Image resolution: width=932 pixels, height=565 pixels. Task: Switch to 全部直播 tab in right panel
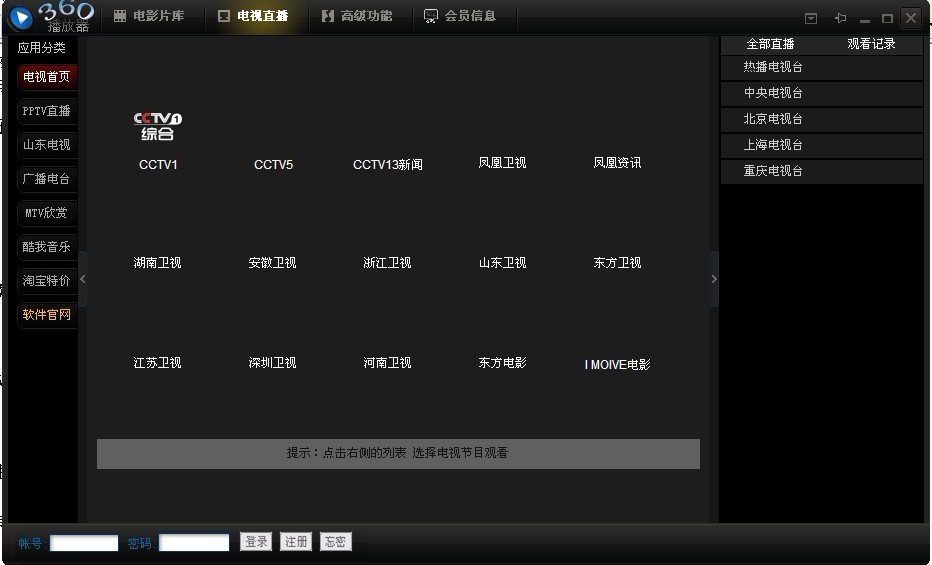(x=770, y=44)
